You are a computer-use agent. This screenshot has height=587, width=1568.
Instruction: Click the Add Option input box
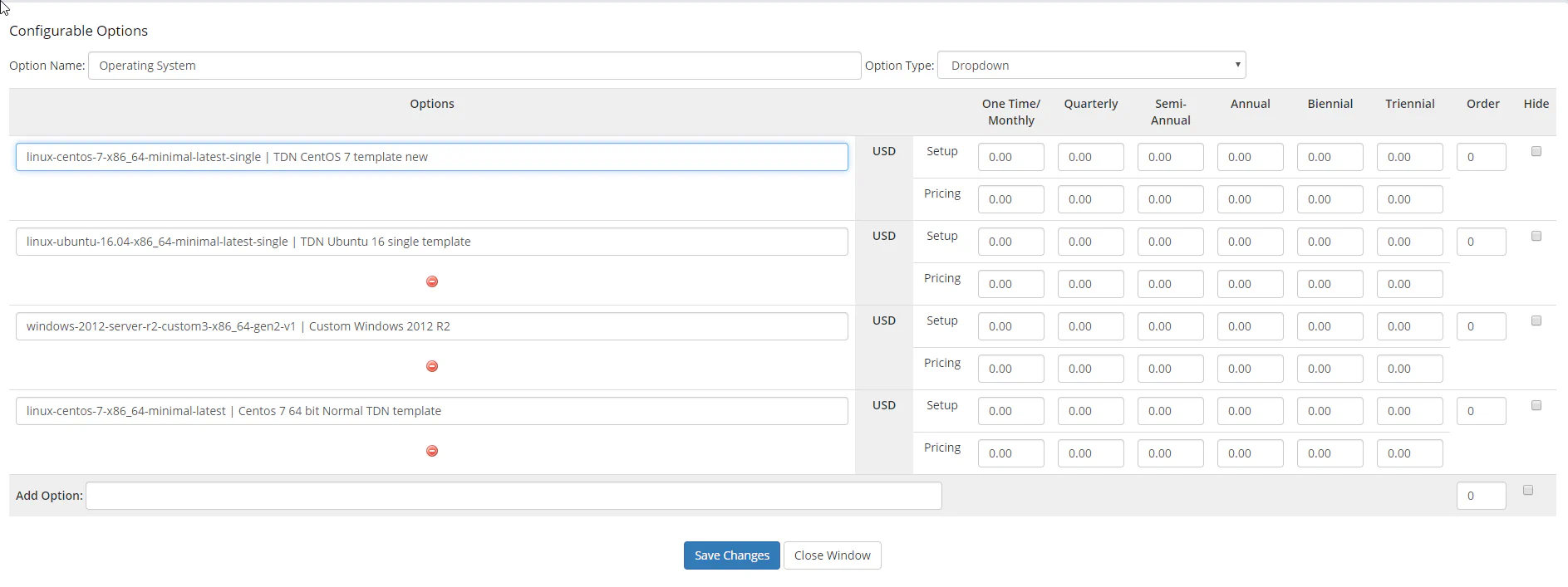click(514, 496)
